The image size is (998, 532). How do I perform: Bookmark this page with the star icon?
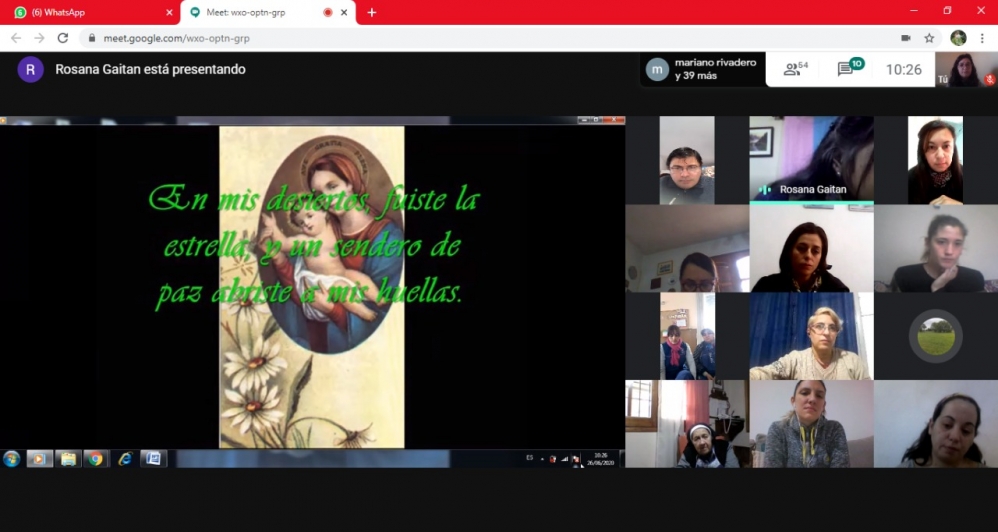pyautogui.click(x=929, y=38)
